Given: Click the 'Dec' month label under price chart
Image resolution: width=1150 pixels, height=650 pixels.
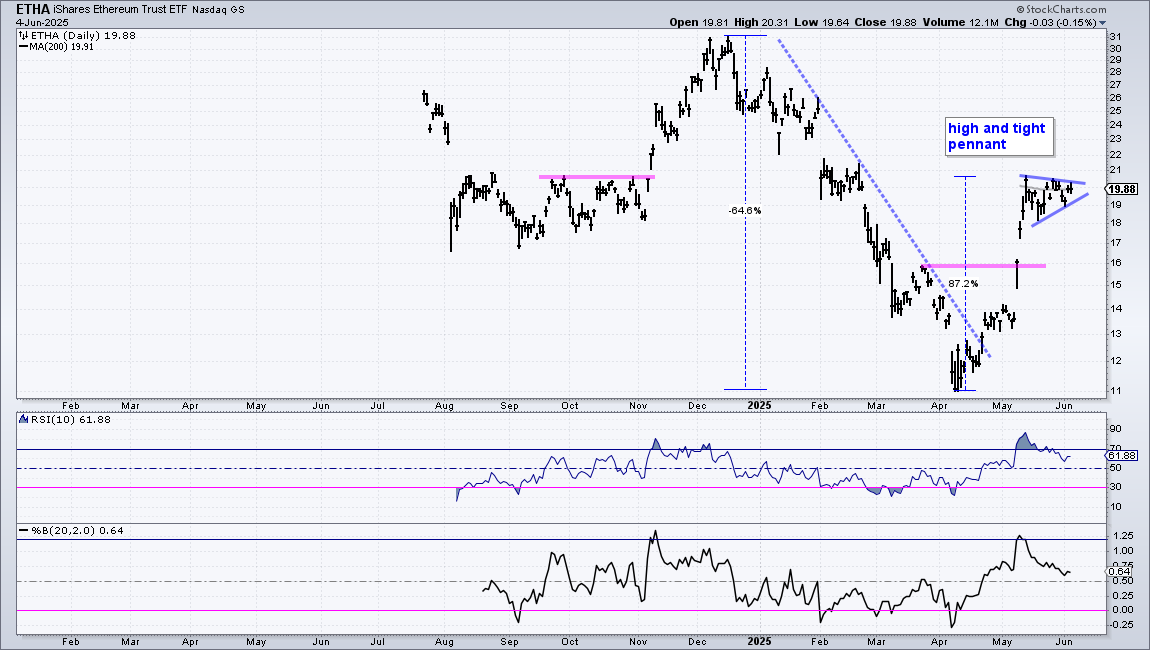Looking at the screenshot, I should pos(697,405).
